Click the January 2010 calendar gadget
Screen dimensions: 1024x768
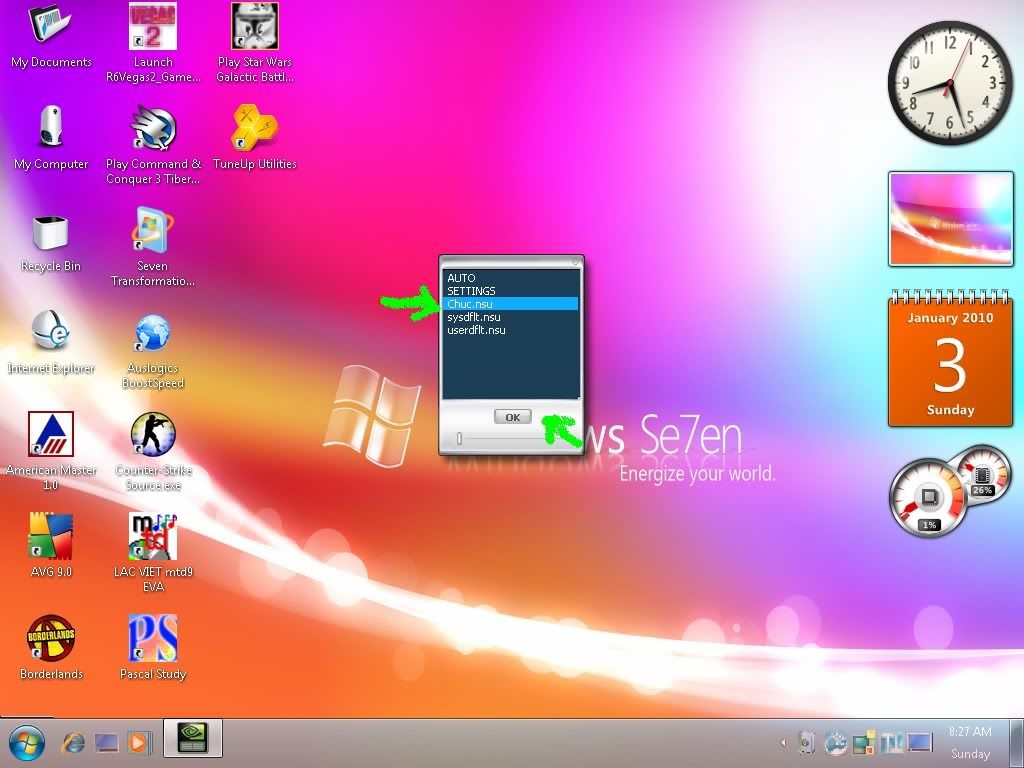950,358
